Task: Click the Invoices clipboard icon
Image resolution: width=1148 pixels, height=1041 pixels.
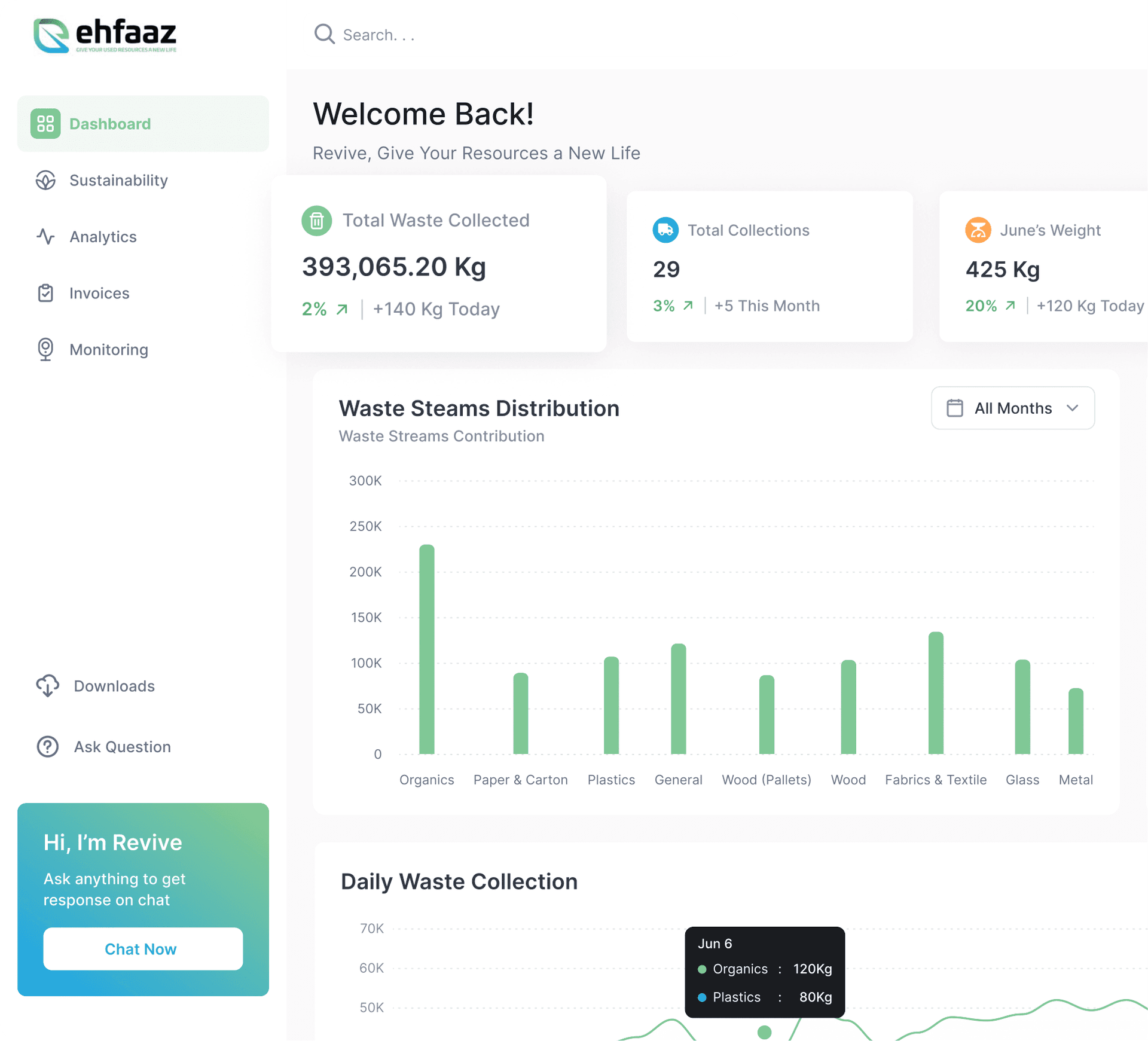Action: pos(45,293)
